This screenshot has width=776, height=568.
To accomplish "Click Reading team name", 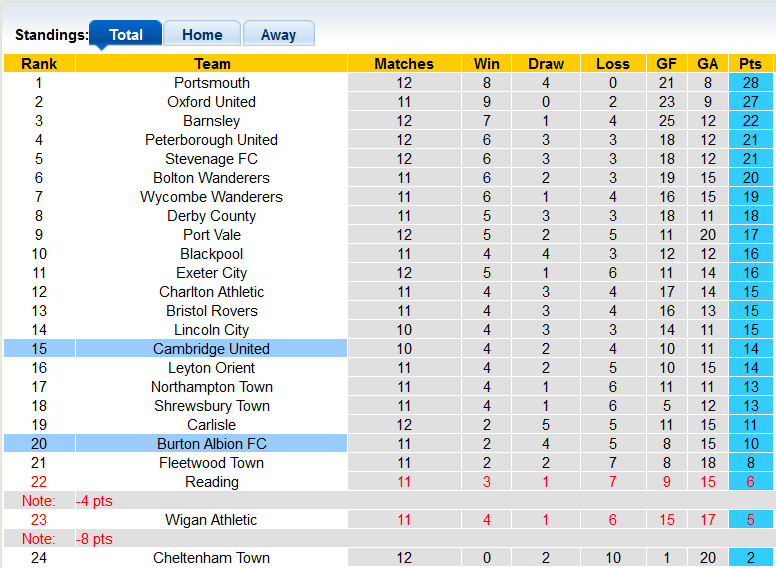I will 212,482.
